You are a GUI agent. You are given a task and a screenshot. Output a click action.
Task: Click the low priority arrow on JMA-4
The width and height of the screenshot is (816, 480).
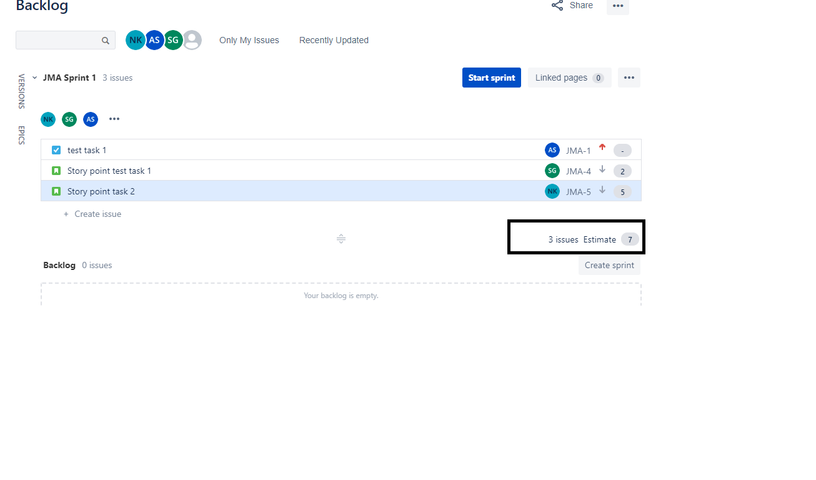[x=602, y=169]
